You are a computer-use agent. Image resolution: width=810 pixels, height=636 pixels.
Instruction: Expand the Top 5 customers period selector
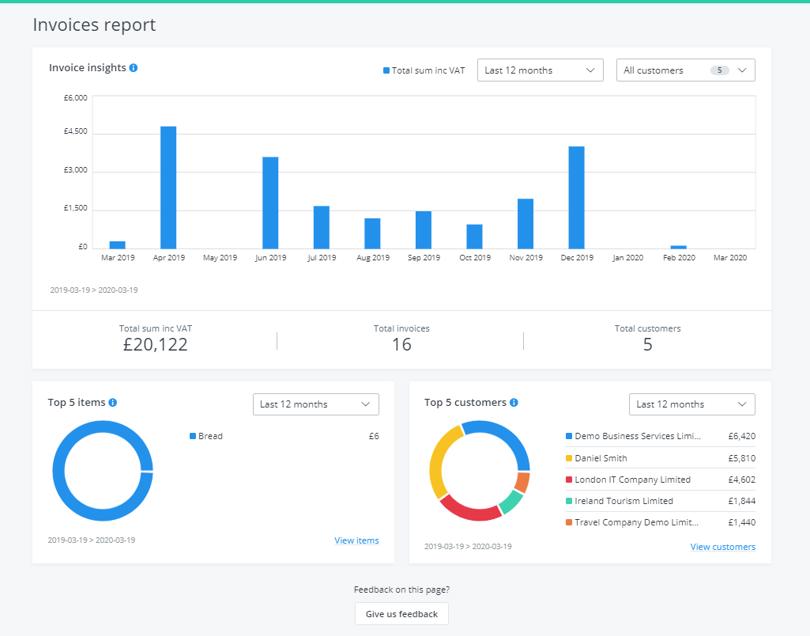point(691,404)
